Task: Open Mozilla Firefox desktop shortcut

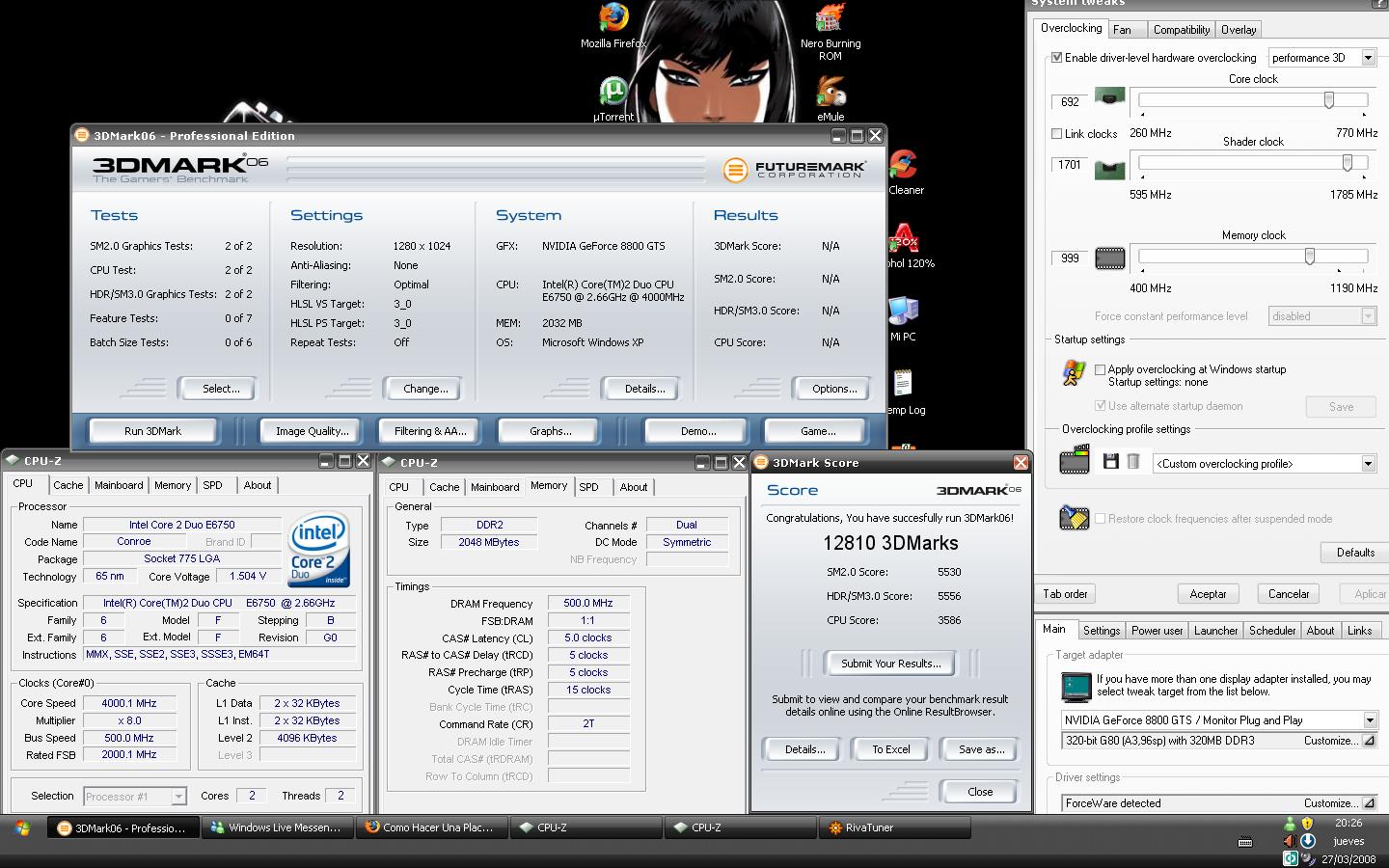Action: pos(613,26)
